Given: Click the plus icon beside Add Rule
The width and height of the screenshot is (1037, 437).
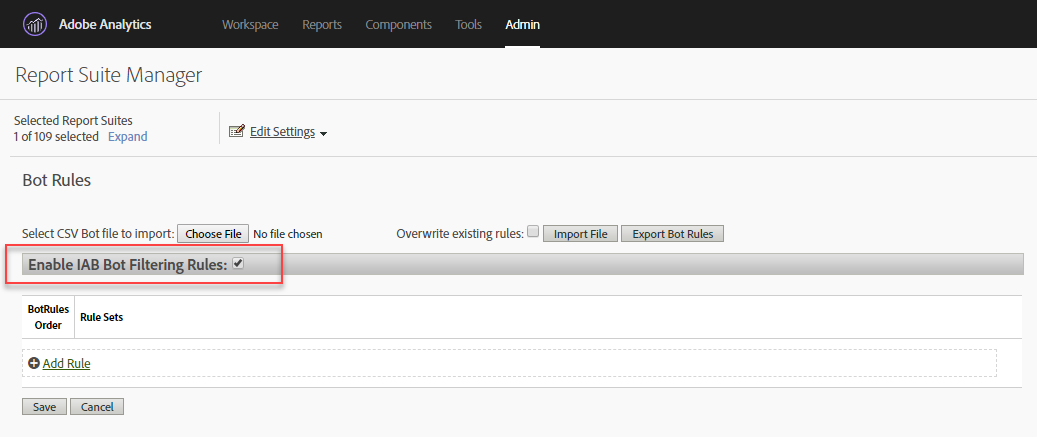Looking at the screenshot, I should coord(34,363).
